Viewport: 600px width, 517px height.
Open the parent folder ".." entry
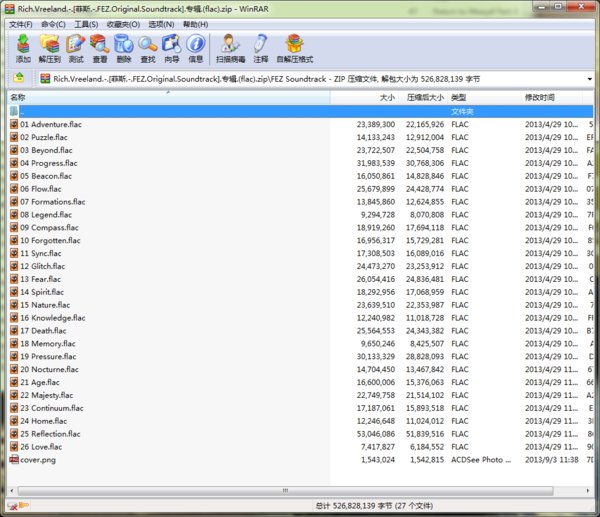coord(23,111)
